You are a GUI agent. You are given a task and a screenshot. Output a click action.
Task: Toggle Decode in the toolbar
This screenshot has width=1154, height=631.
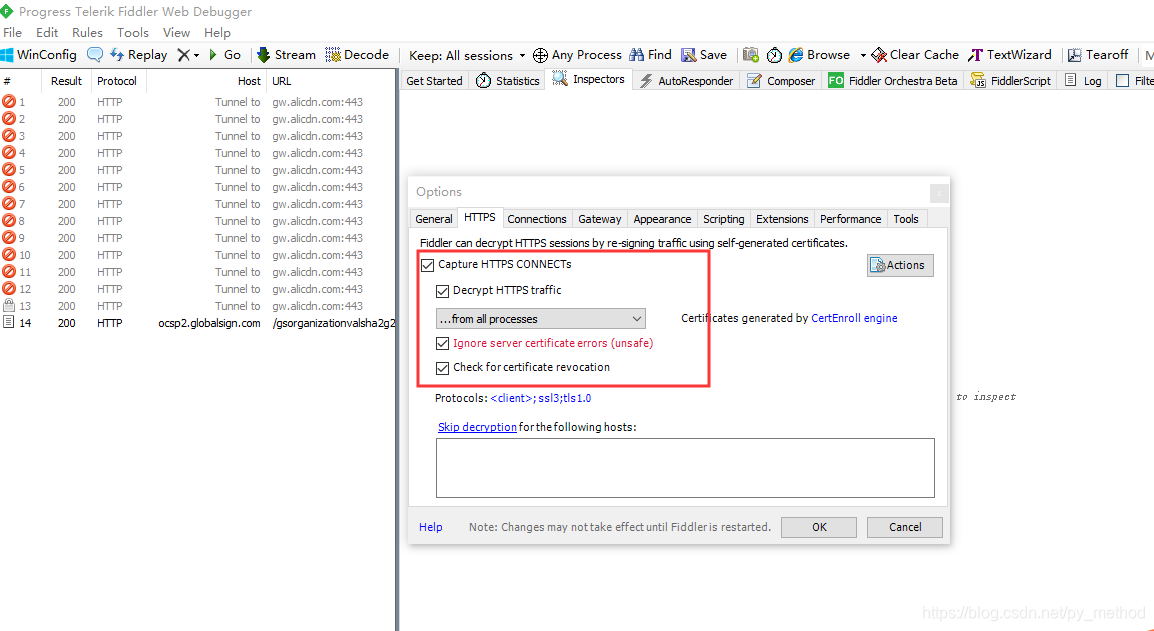[x=357, y=54]
